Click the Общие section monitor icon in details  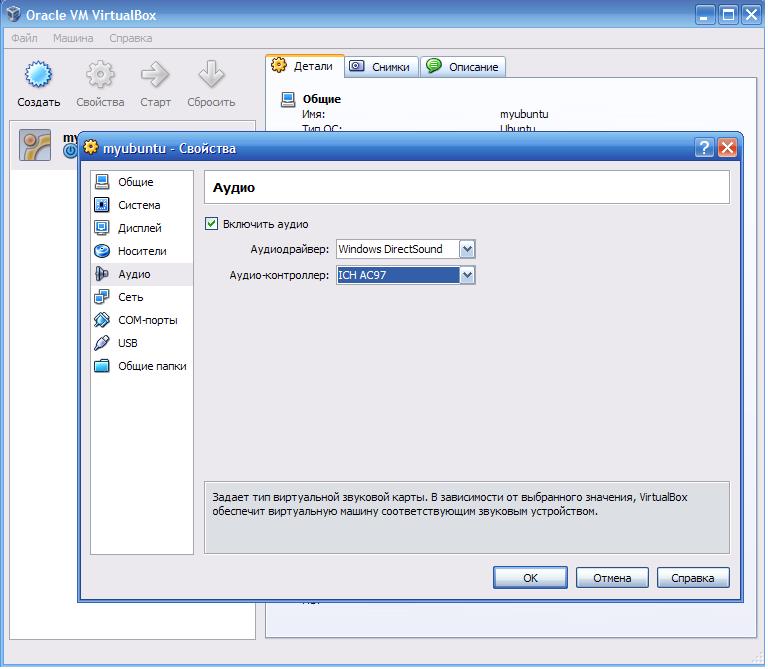[x=288, y=99]
